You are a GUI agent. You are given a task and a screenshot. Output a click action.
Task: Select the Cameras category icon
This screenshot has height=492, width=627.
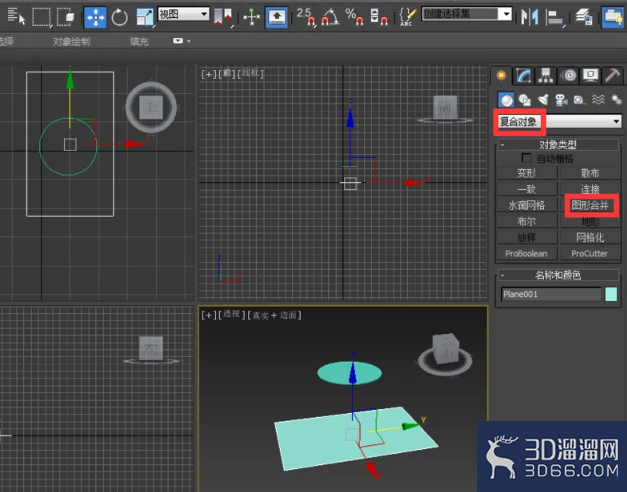click(x=561, y=100)
